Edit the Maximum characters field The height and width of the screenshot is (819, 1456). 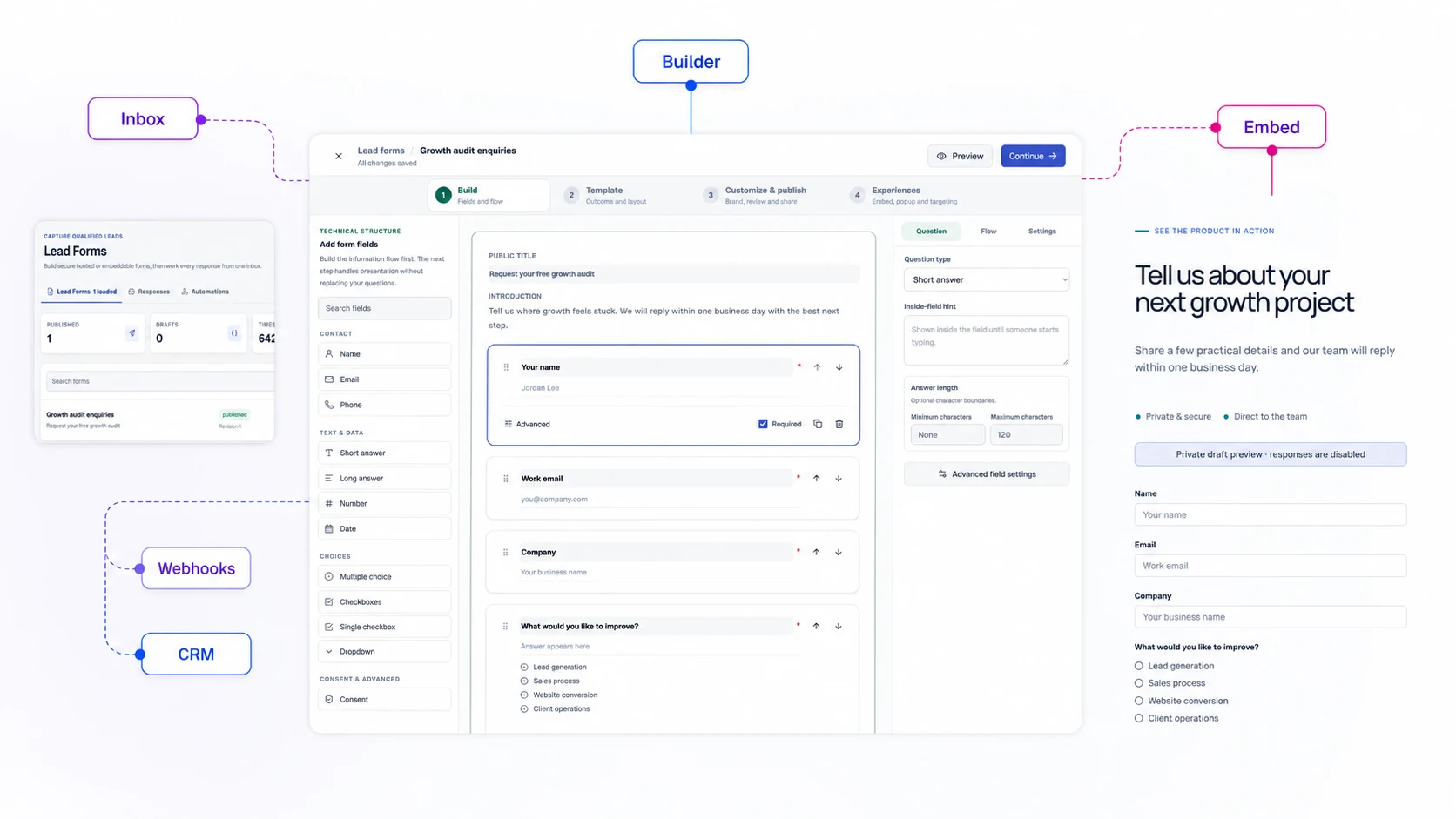point(1026,434)
